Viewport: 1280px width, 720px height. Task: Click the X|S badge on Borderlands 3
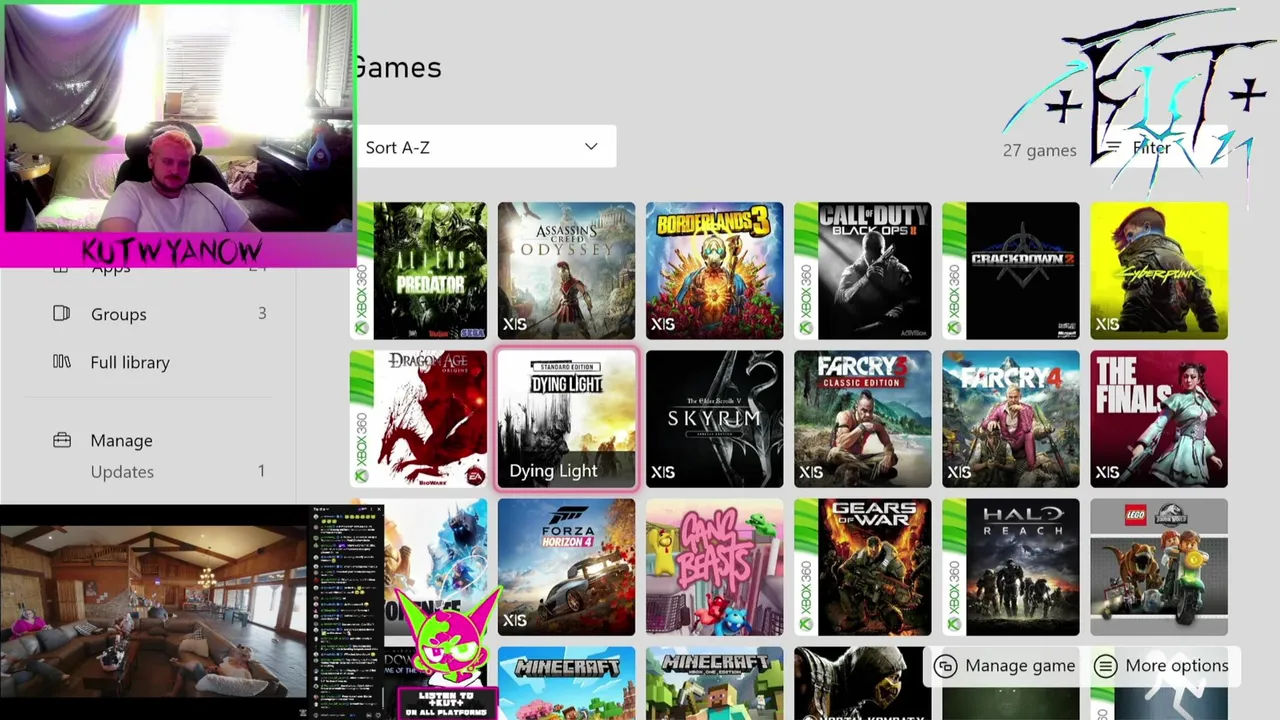coord(663,324)
